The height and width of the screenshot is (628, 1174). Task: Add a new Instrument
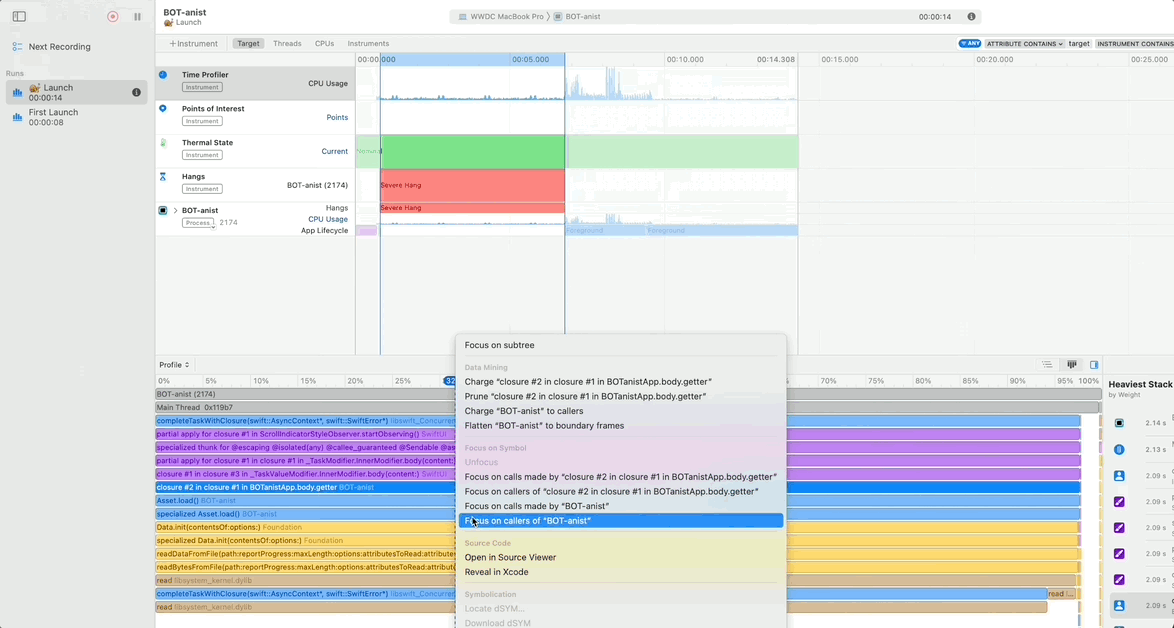(193, 43)
